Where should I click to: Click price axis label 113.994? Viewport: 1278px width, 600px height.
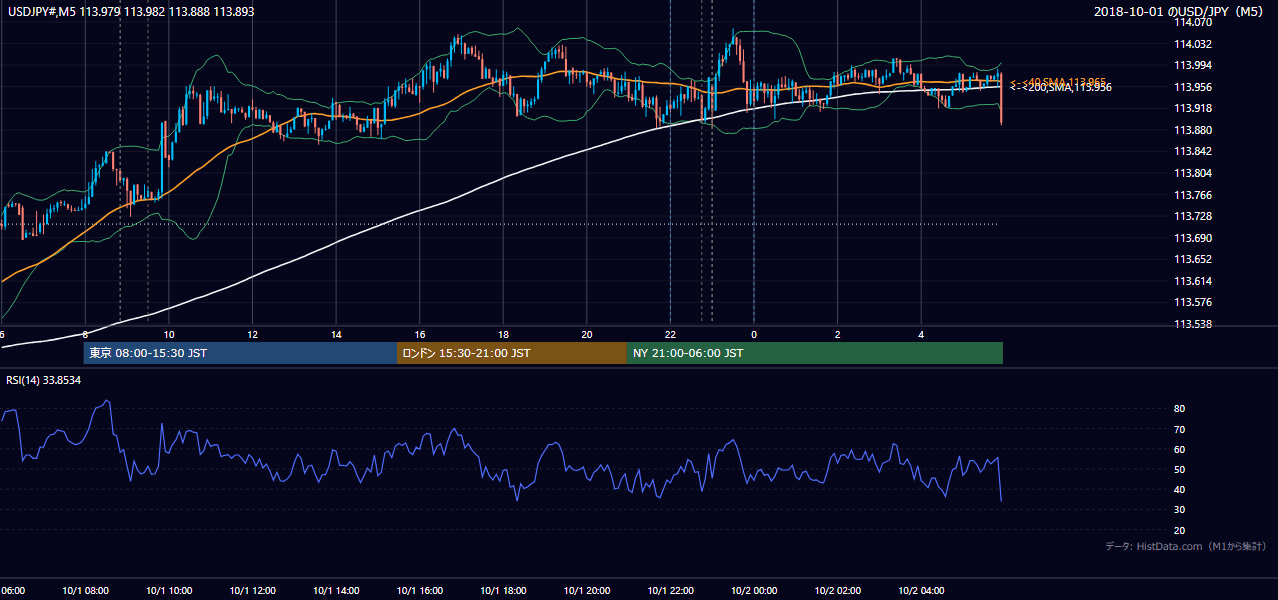click(x=1193, y=65)
